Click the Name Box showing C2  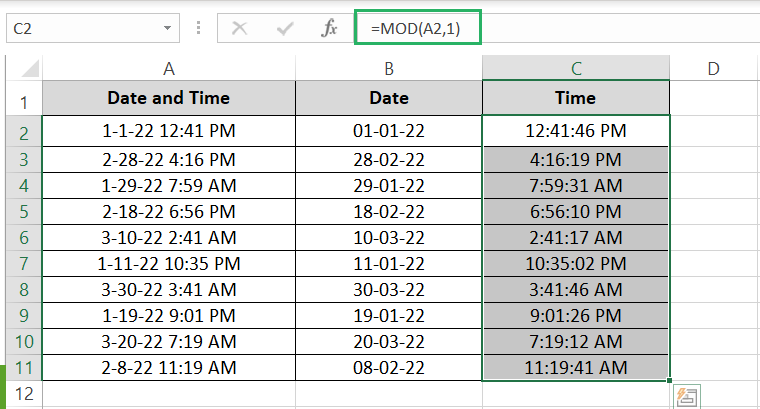80,28
